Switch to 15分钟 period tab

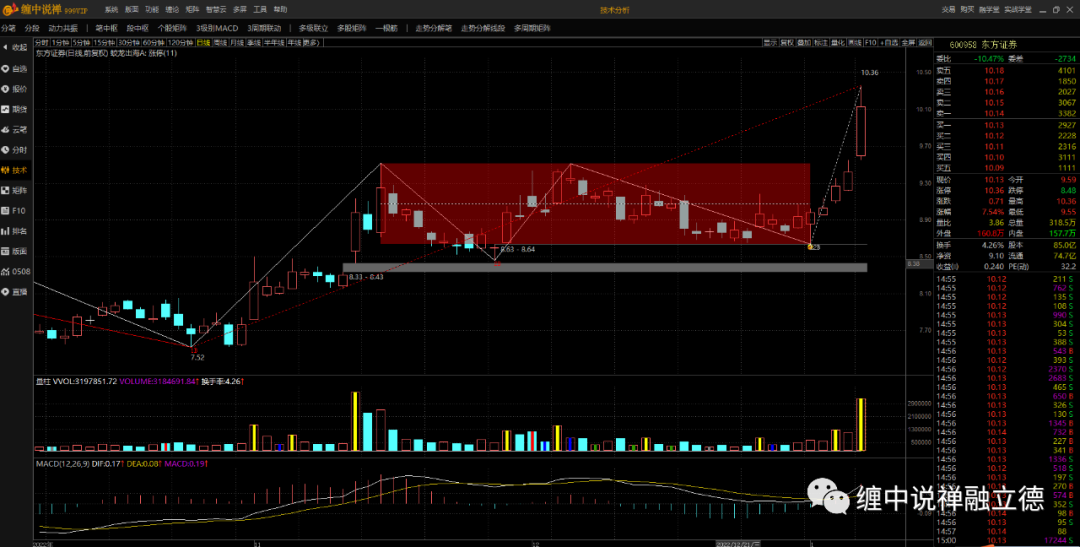coord(104,43)
